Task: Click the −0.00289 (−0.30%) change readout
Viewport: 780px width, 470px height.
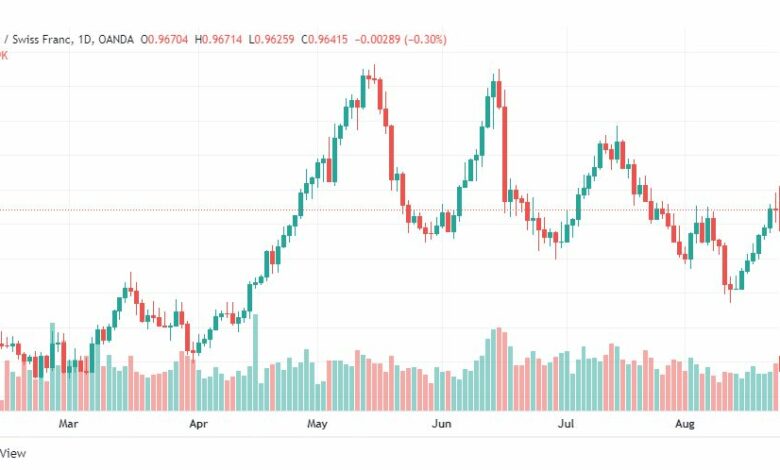Action: [x=400, y=39]
